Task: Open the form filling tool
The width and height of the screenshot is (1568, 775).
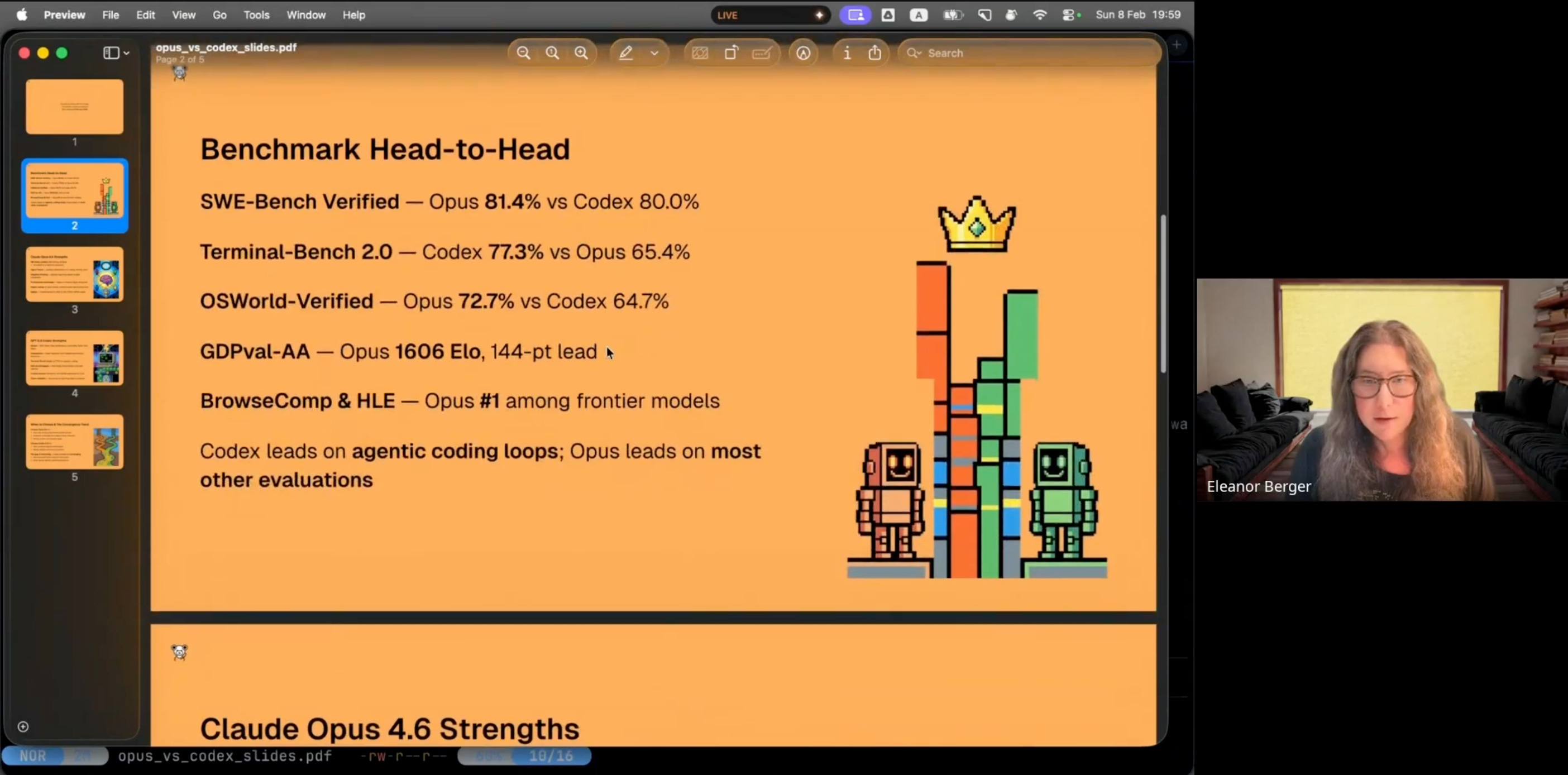Action: (762, 53)
